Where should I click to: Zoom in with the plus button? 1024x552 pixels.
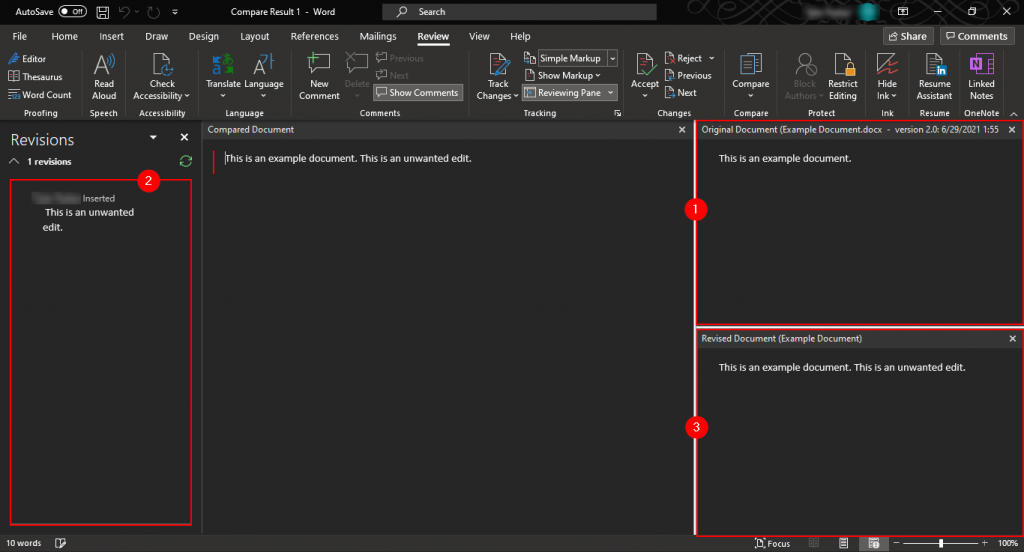tap(985, 544)
